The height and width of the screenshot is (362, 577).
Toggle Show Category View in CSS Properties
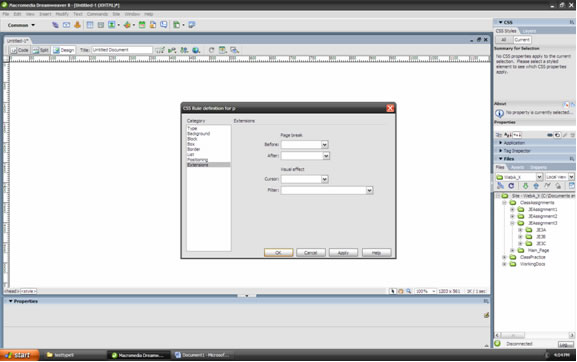[x=499, y=135]
